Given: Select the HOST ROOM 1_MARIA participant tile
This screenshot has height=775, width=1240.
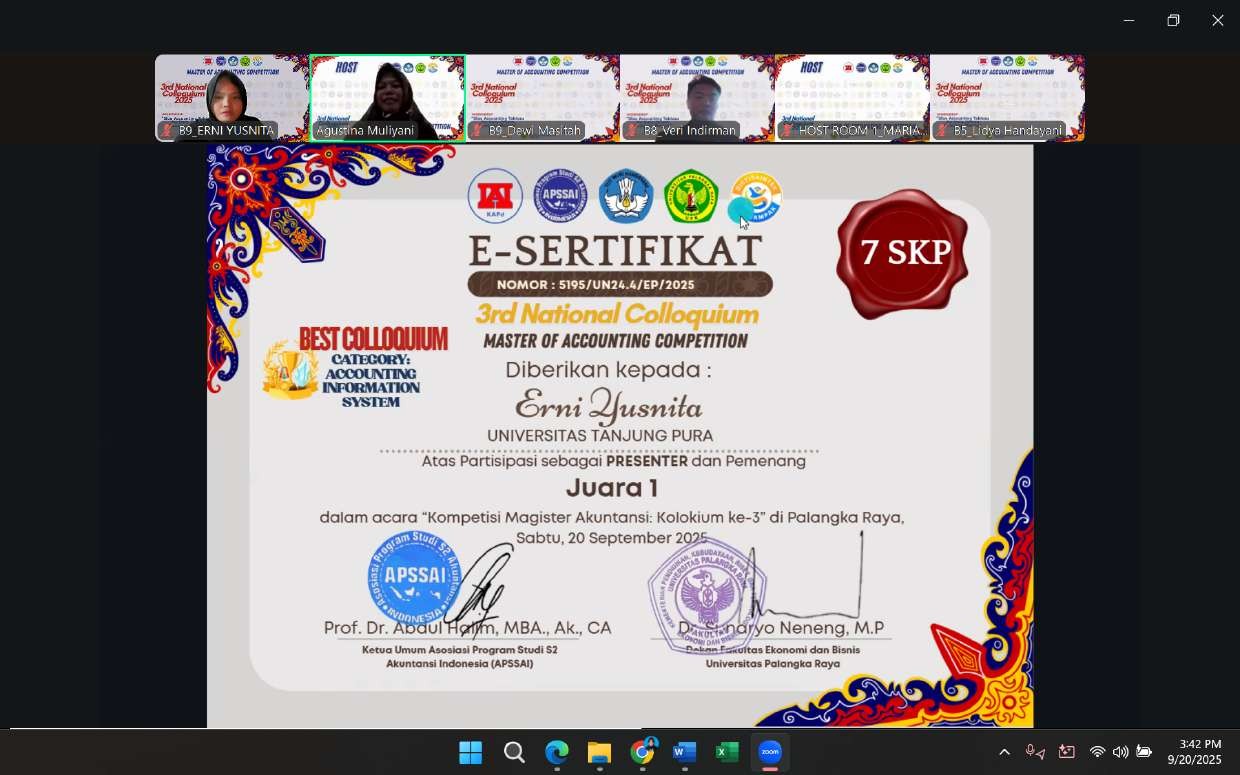Looking at the screenshot, I should point(852,98).
